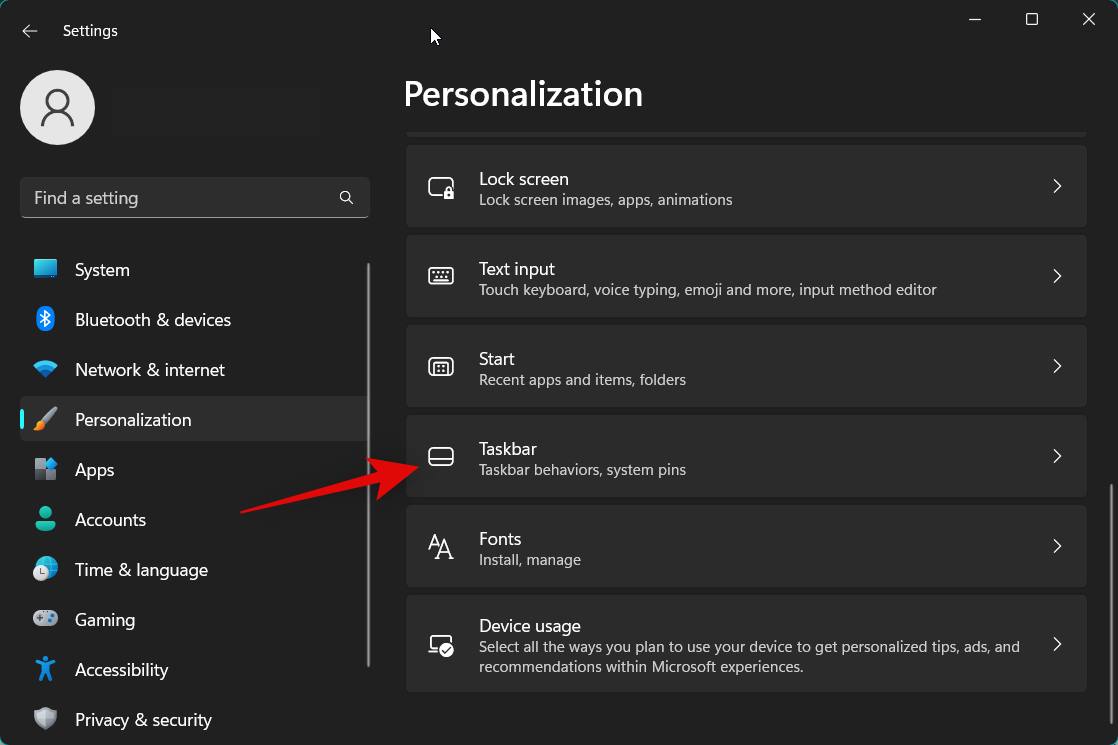Viewport: 1118px width, 745px height.
Task: Click the Find a setting search box
Action: pos(195,197)
